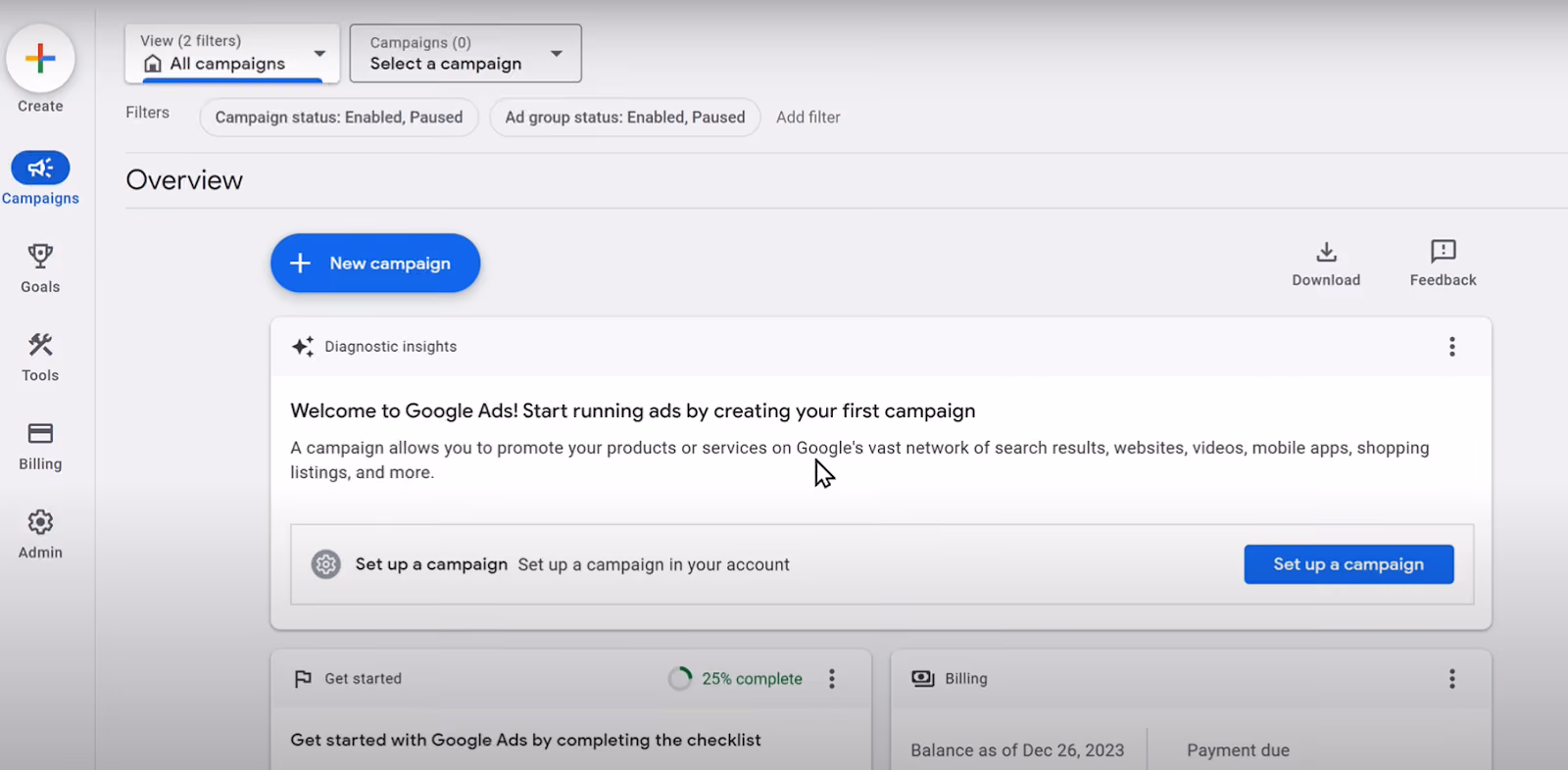The width and height of the screenshot is (1568, 770).
Task: Click the blue Set up a campaign button
Action: point(1348,564)
